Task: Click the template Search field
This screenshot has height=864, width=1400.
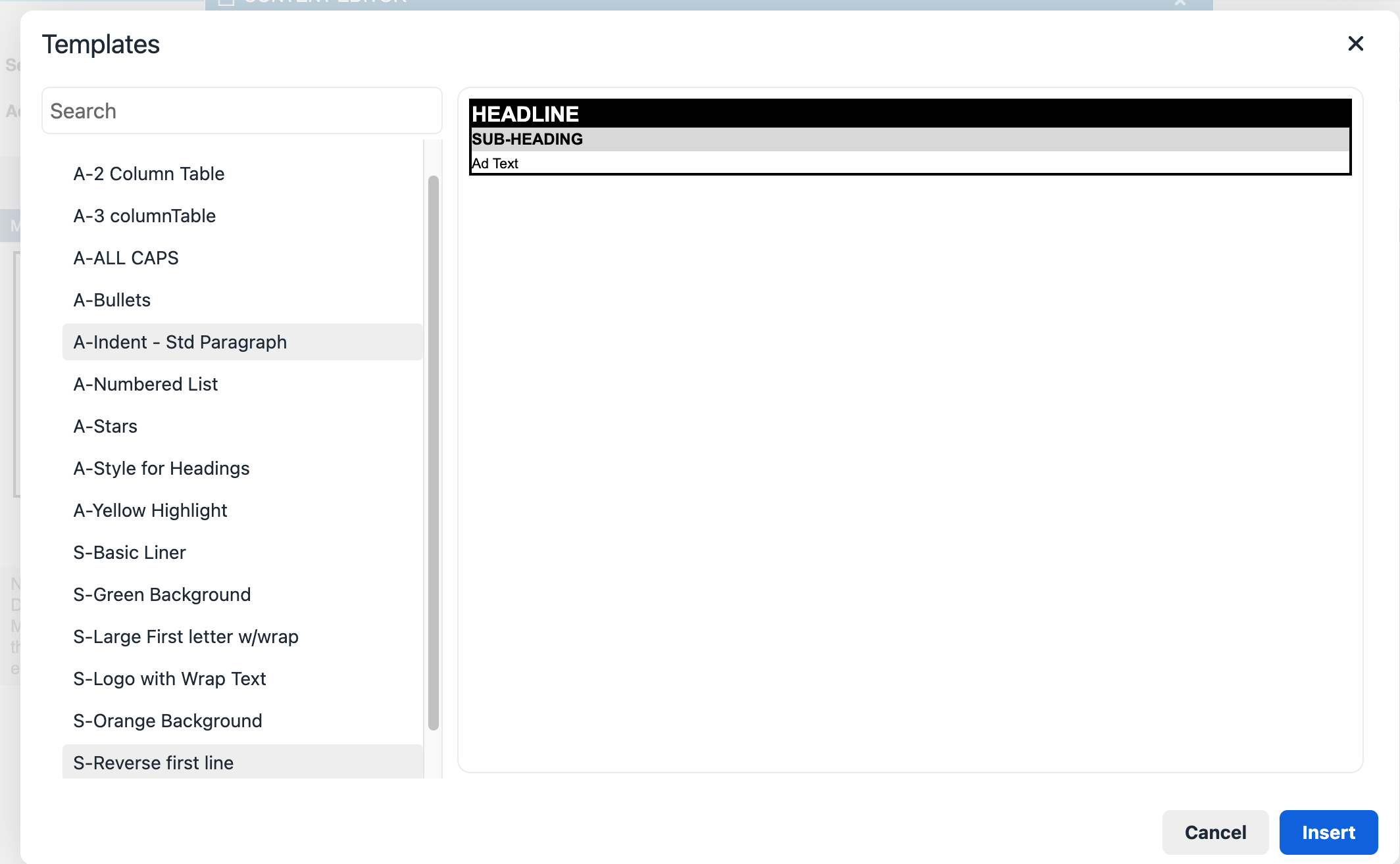Action: (241, 111)
